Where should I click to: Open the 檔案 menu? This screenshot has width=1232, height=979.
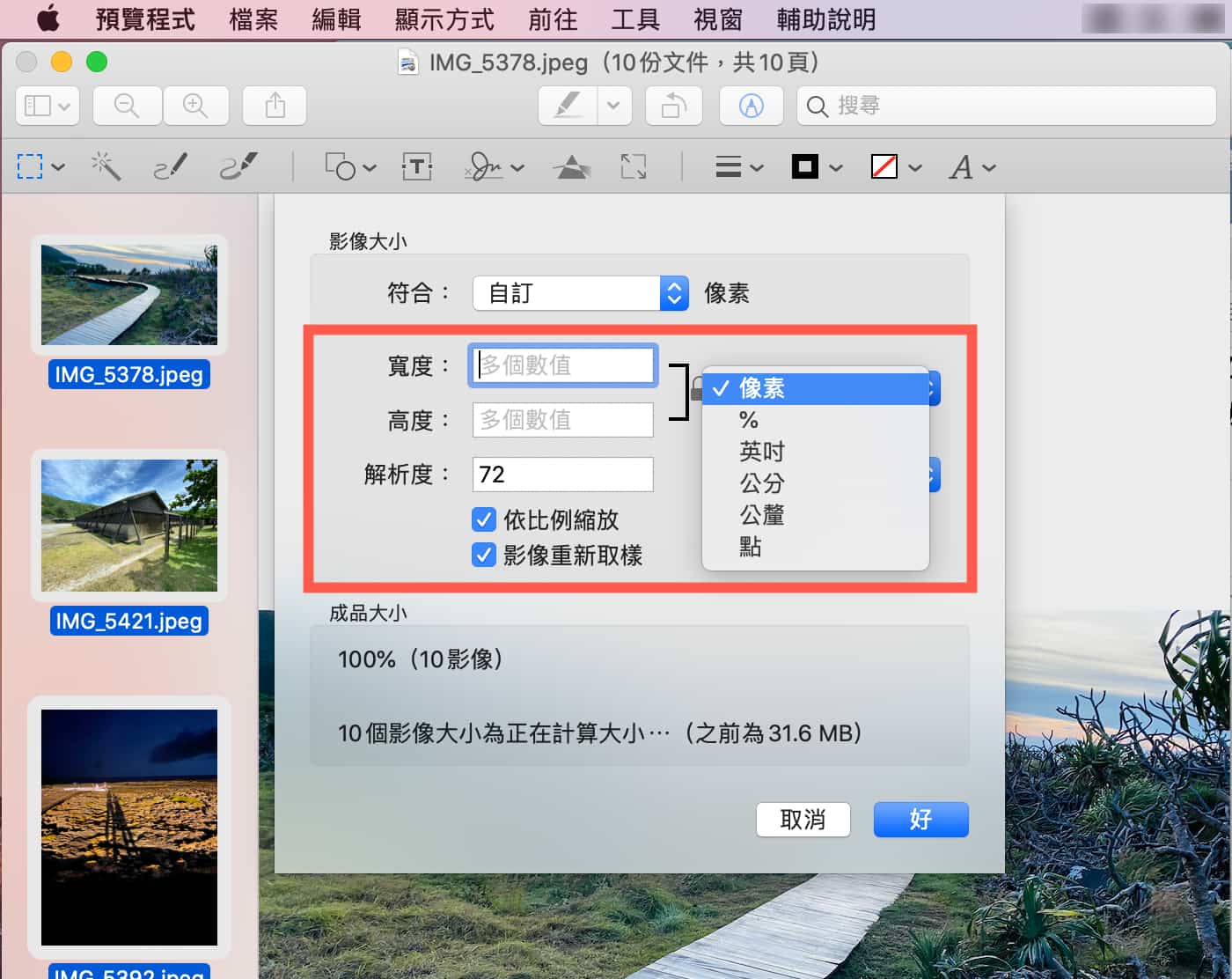[x=253, y=18]
